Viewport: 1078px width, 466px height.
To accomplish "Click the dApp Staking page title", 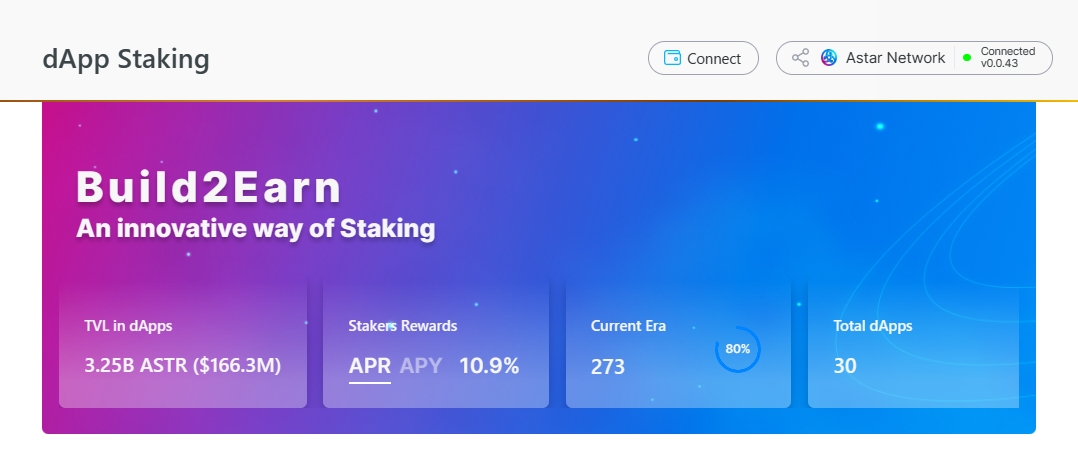I will (x=126, y=59).
